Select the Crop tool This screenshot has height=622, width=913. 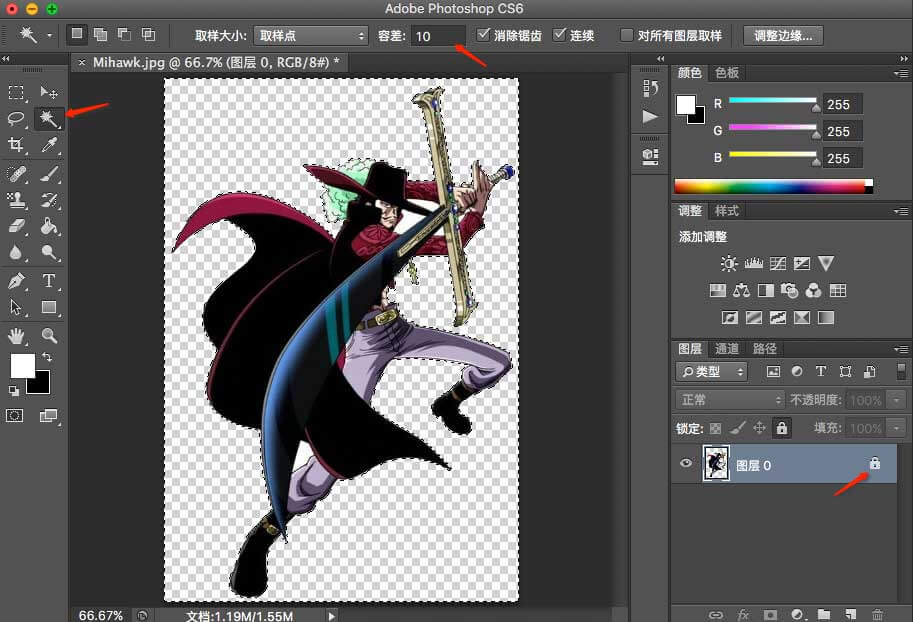pos(16,144)
